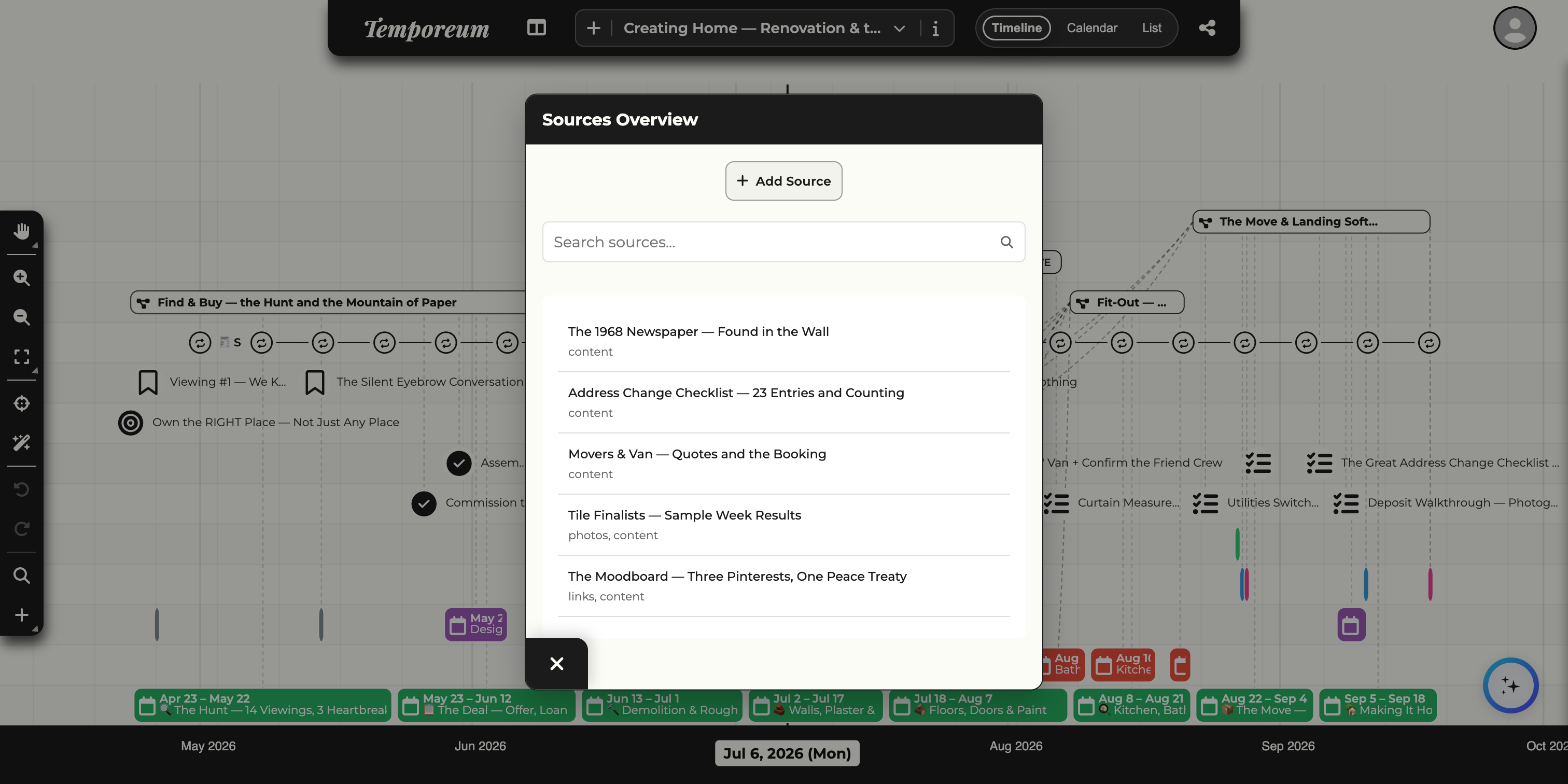
Task: Click the crosshair locate tool
Action: coord(22,403)
